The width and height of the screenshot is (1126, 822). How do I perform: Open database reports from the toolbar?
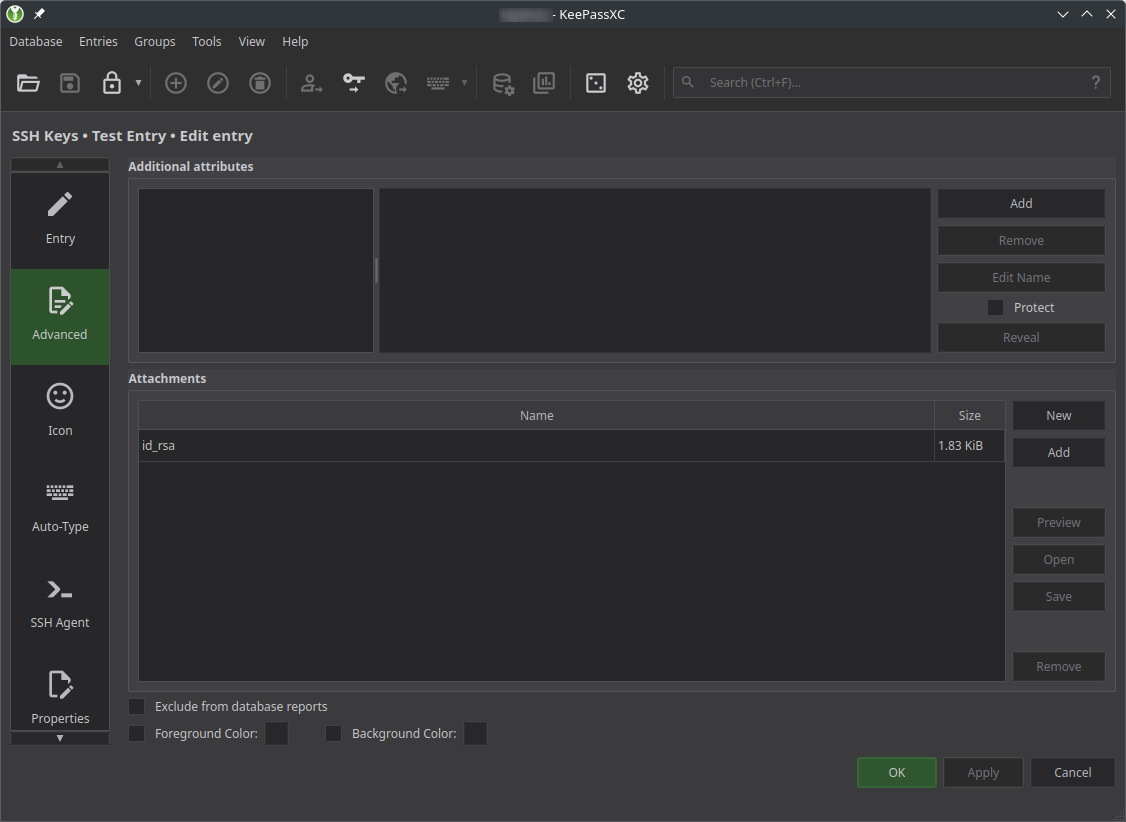(544, 83)
